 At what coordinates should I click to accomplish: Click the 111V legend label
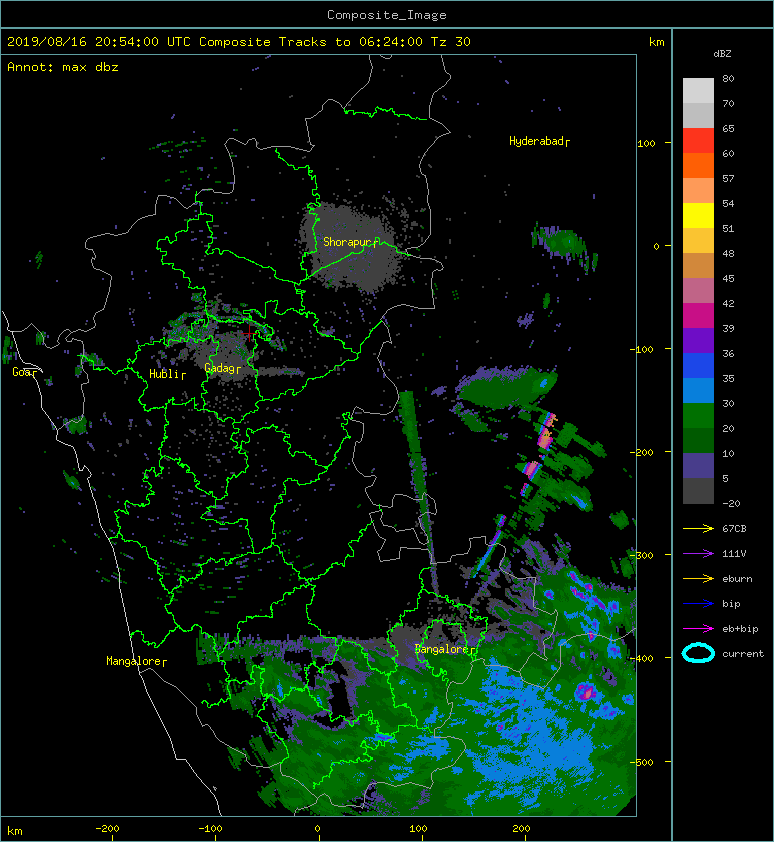pos(734,554)
